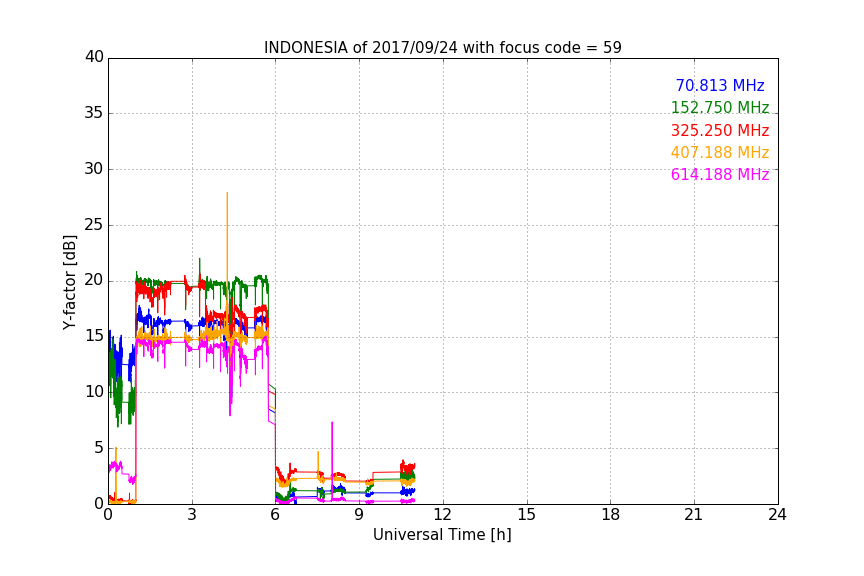Click the tall orange spike peak near 28 dB

pos(227,193)
